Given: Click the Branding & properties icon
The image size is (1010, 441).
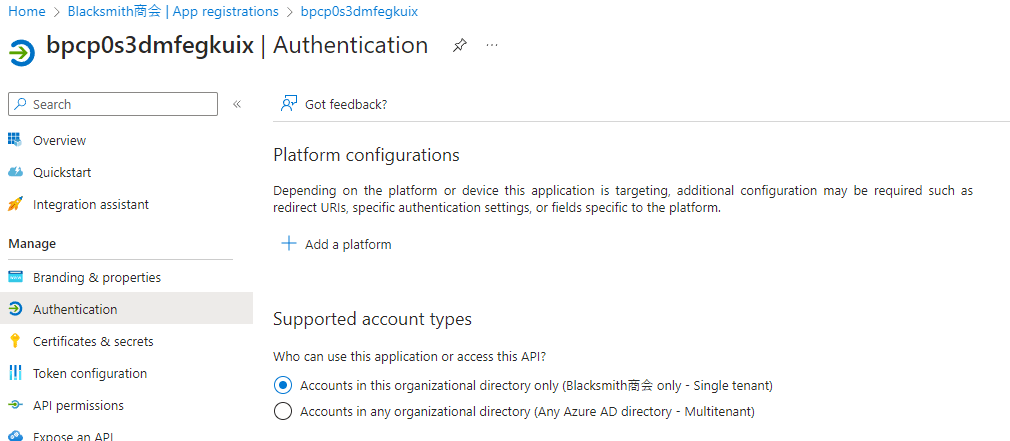Looking at the screenshot, I should 15,277.
